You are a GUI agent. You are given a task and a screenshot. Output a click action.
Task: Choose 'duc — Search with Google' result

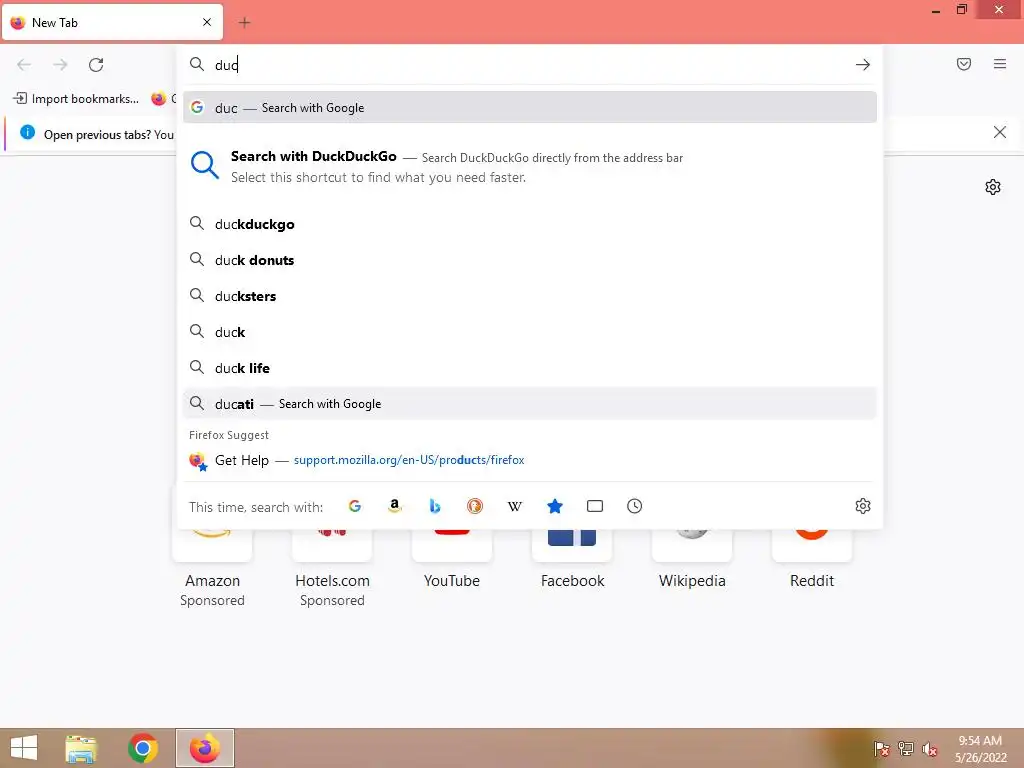point(530,108)
